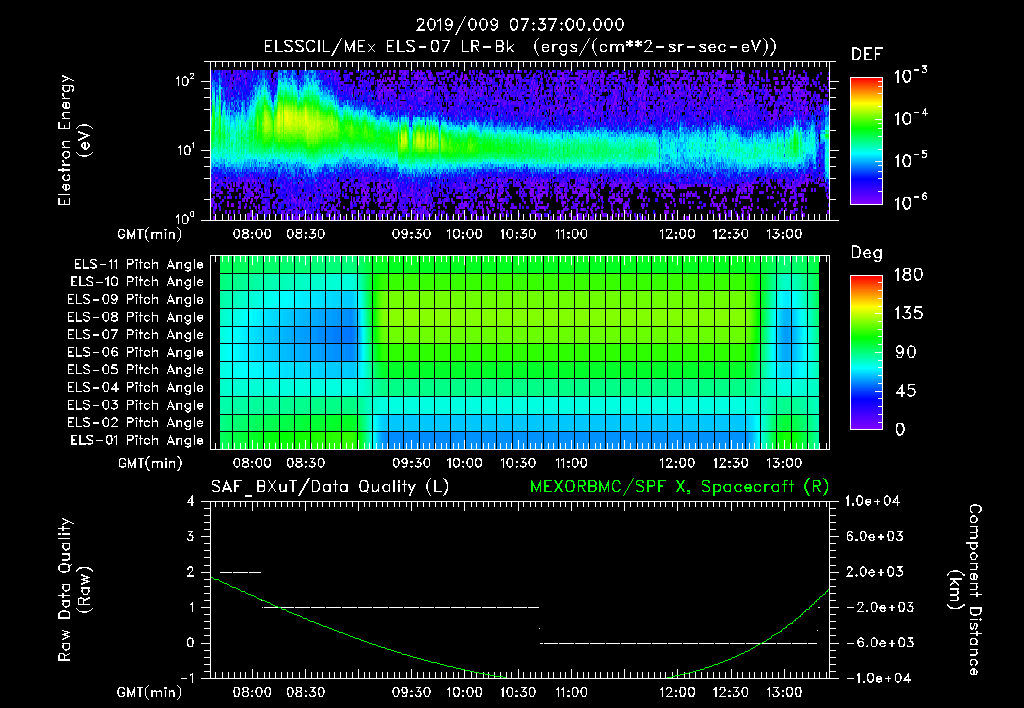This screenshot has width=1024, height=708.
Task: Click the ELS-10 Pitch Angle row label
Action: tap(136, 282)
